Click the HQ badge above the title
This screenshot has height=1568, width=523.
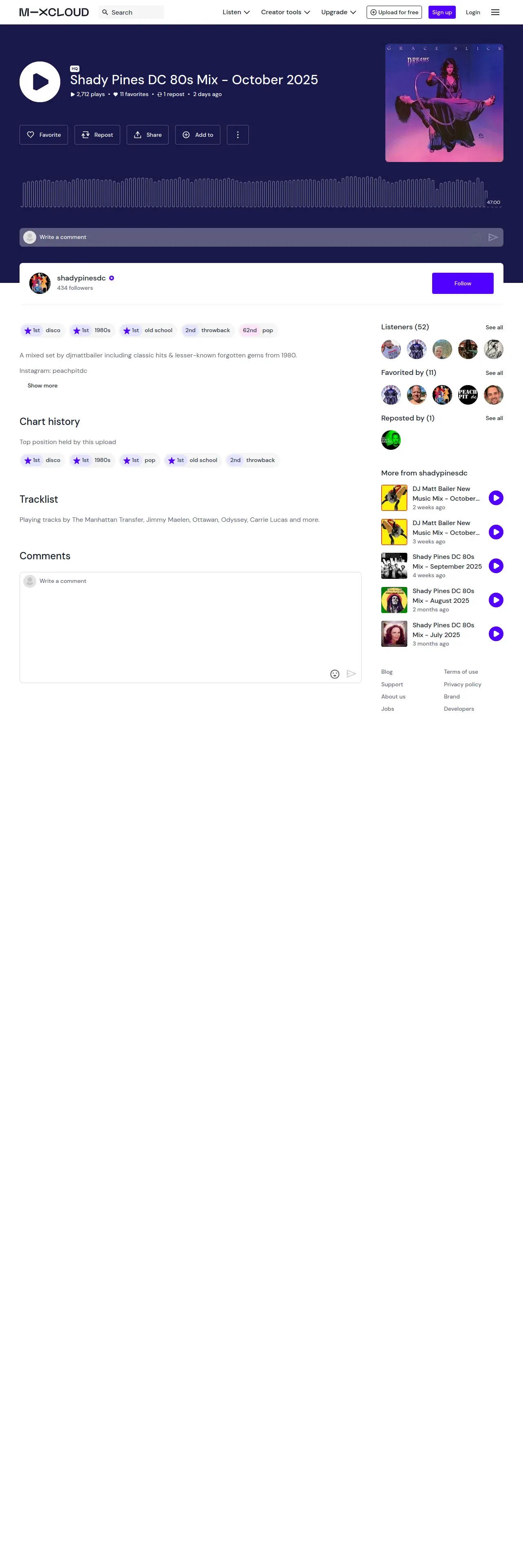[x=75, y=69]
